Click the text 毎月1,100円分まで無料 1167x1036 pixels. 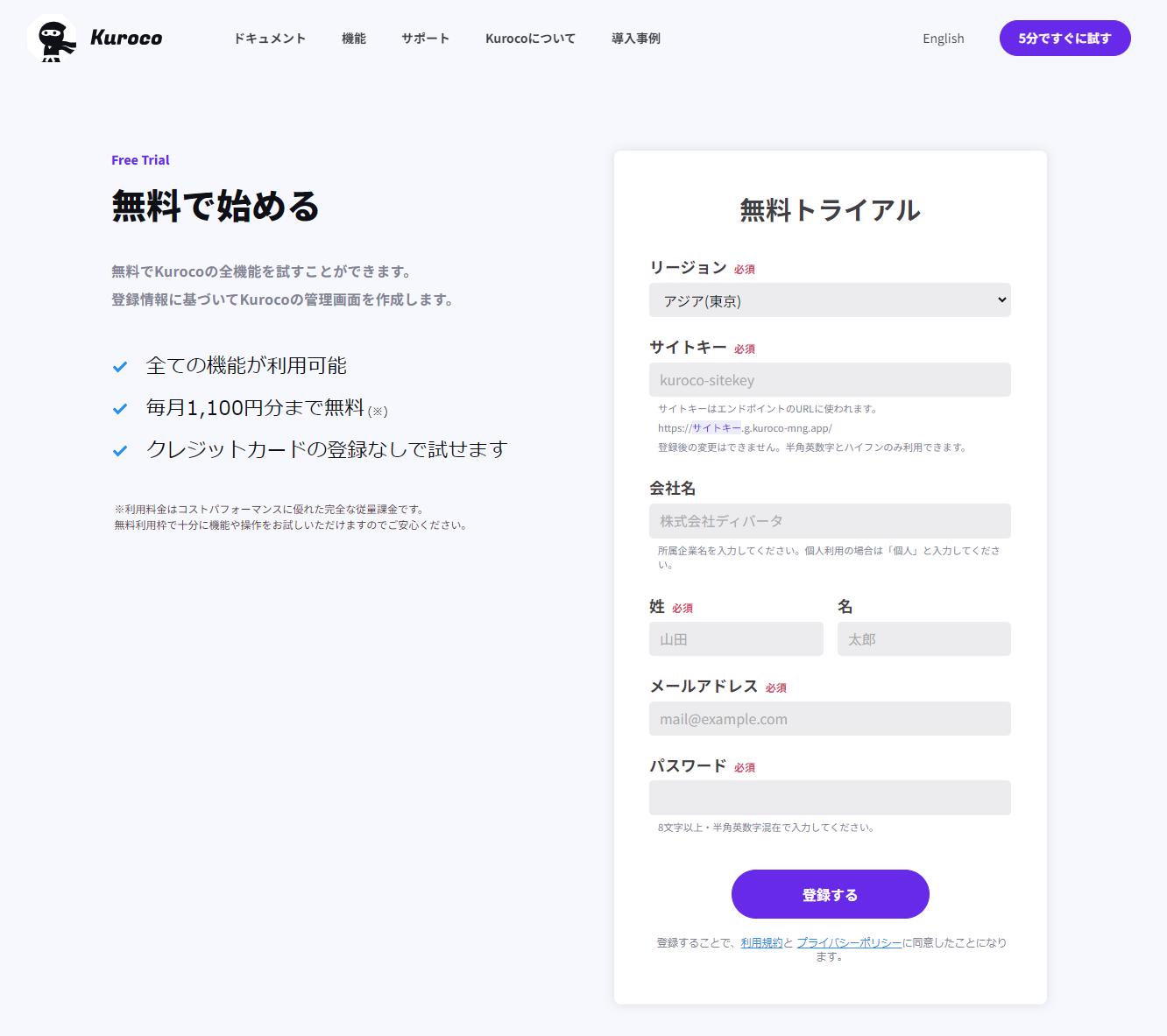click(255, 407)
